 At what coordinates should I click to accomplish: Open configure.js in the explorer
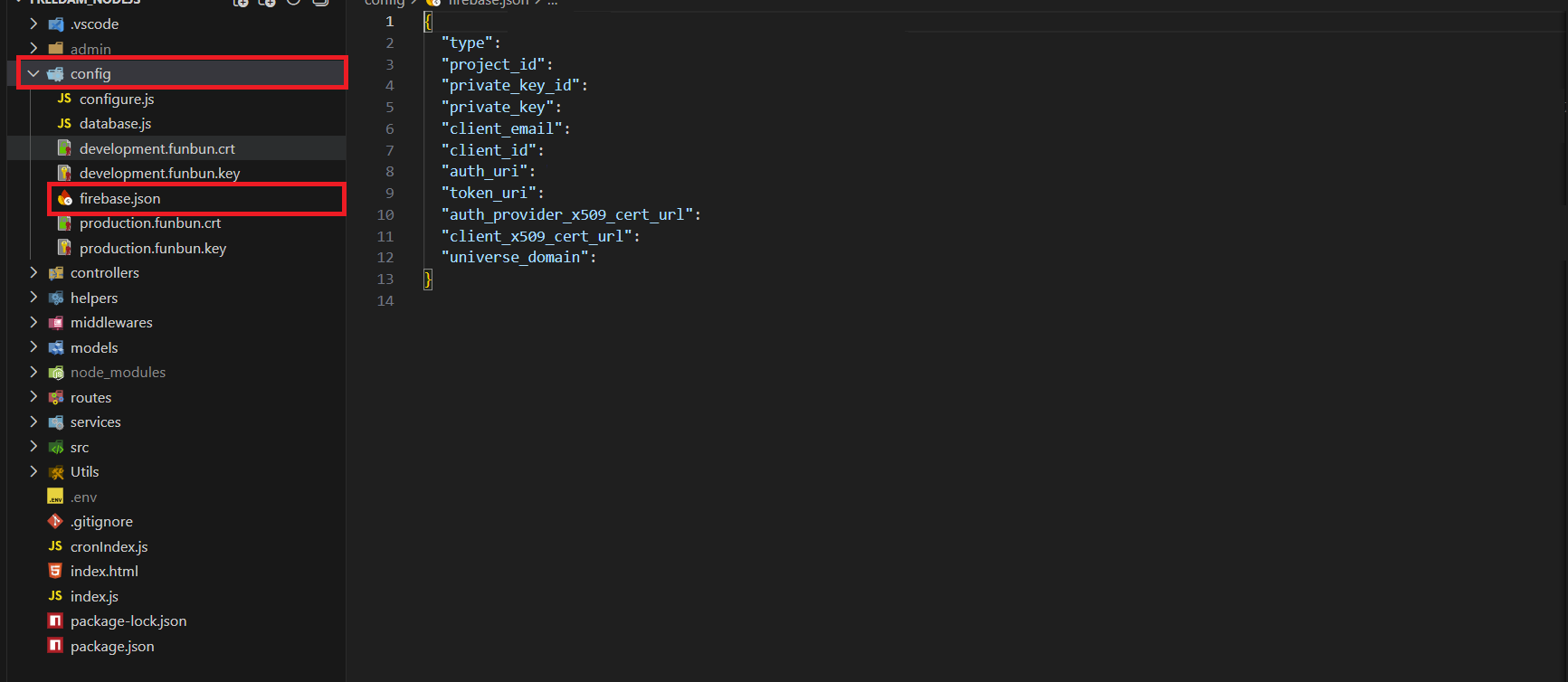117,99
